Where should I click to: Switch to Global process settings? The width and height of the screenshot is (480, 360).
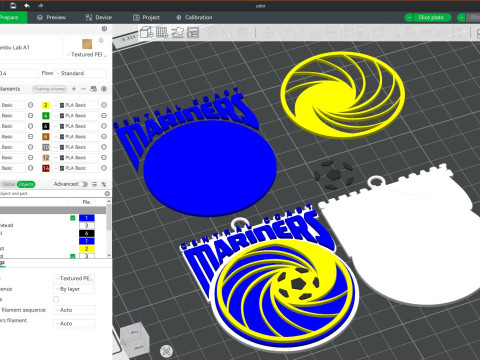(9, 184)
